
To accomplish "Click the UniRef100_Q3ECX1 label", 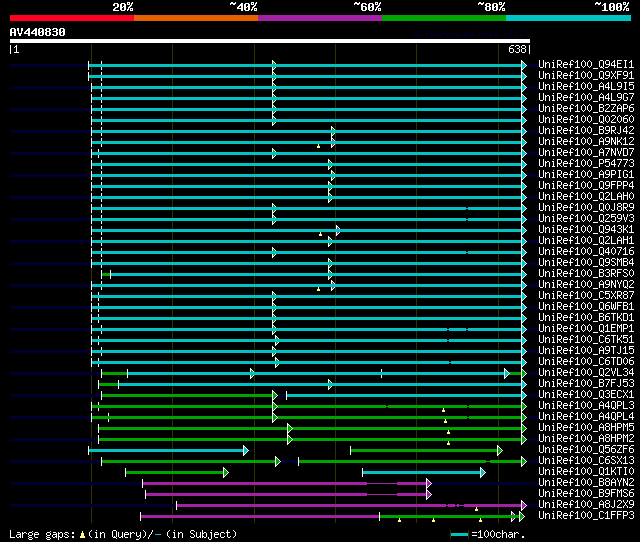I will click(x=586, y=395).
